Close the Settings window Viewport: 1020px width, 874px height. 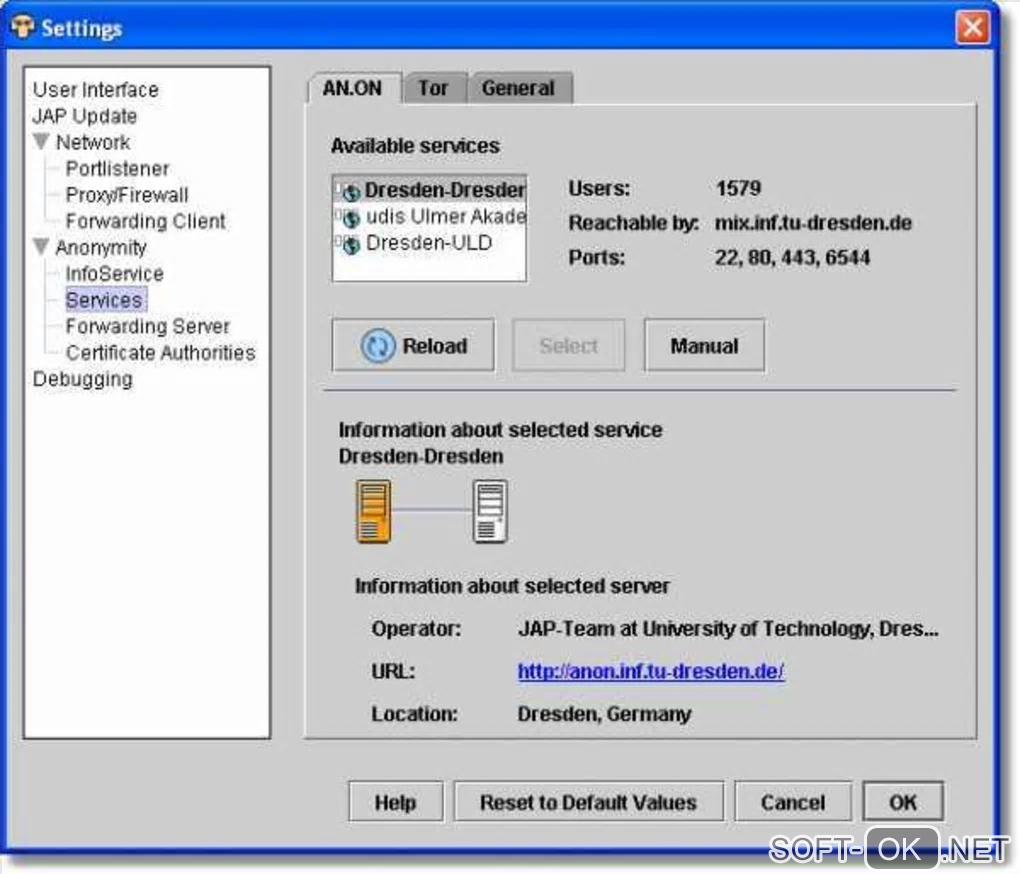point(973,27)
